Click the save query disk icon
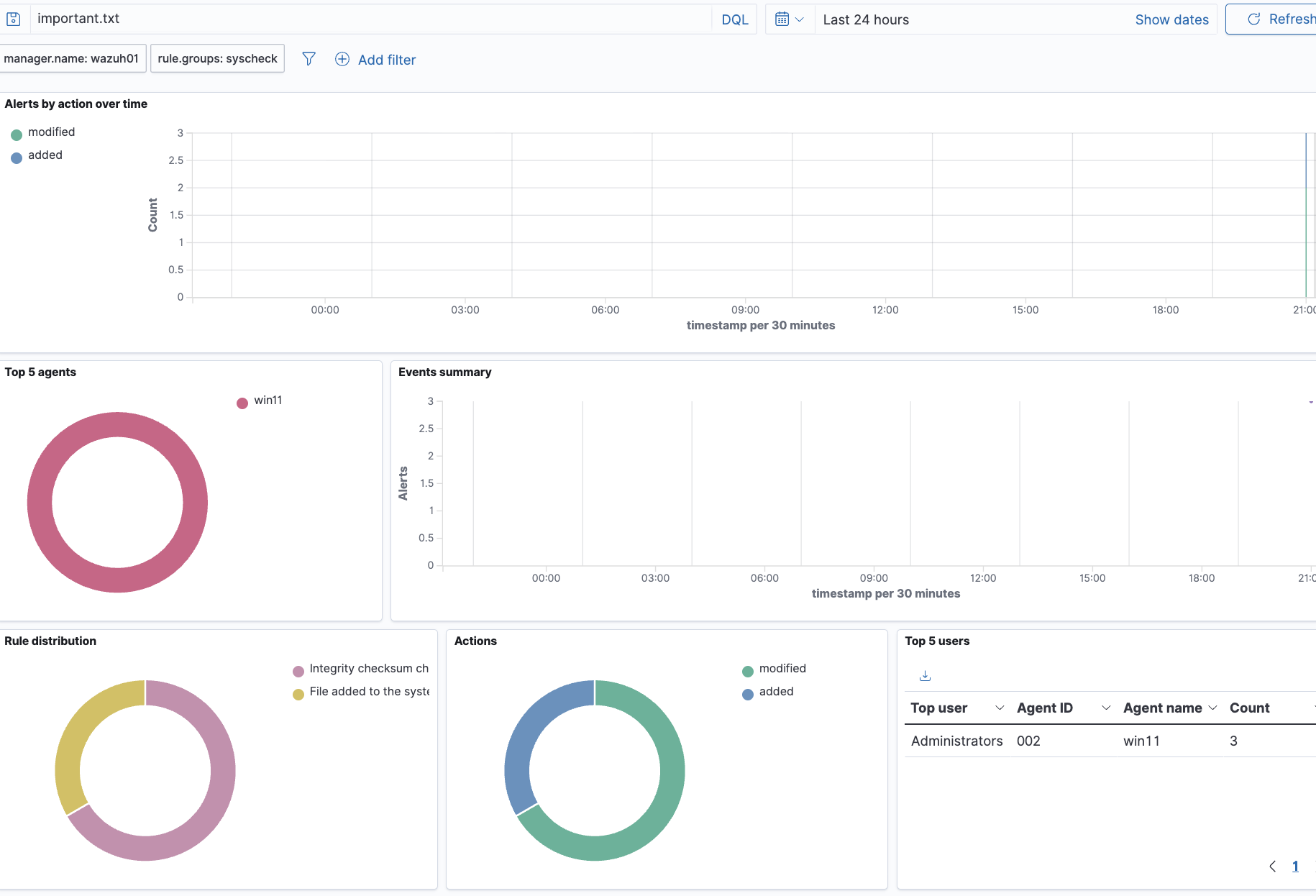1316x896 pixels. tap(13, 19)
